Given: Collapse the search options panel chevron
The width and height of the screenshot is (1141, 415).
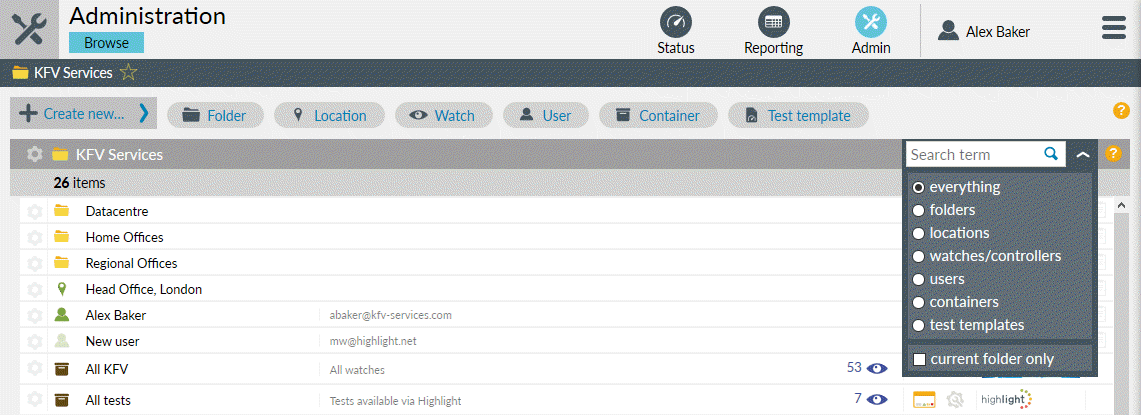Looking at the screenshot, I should click(1082, 155).
